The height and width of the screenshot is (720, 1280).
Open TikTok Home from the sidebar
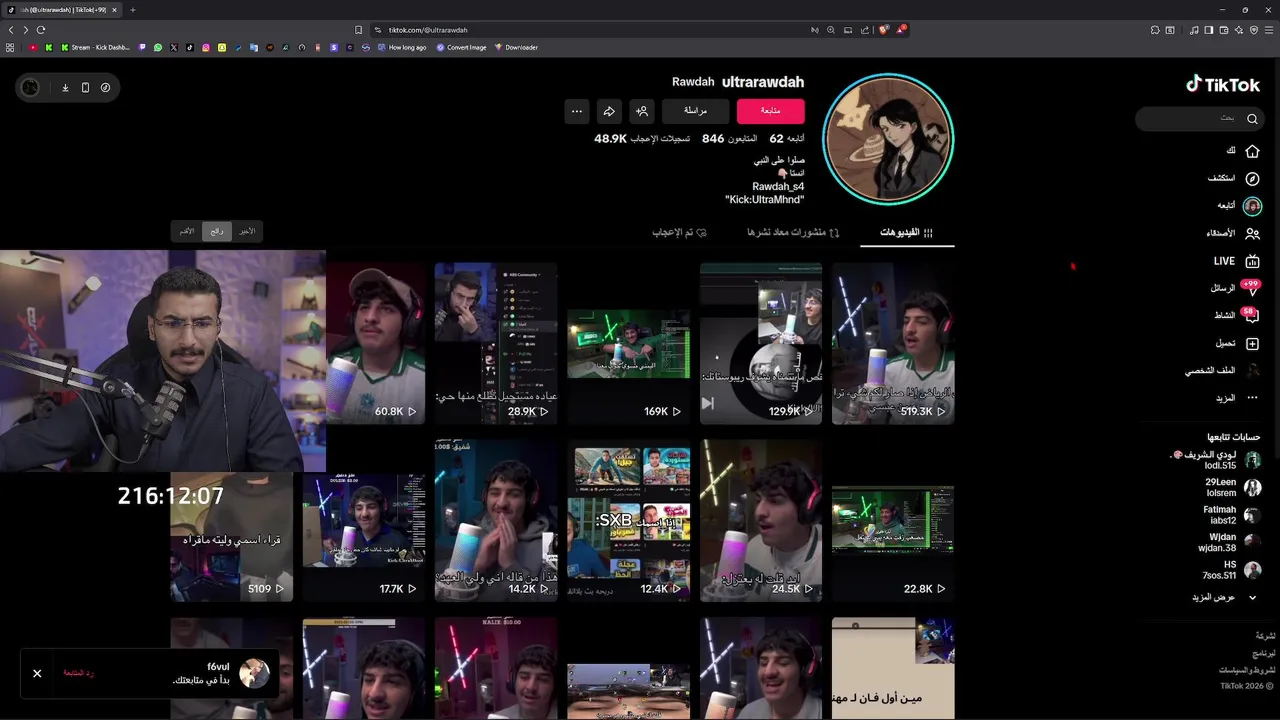tap(1245, 151)
